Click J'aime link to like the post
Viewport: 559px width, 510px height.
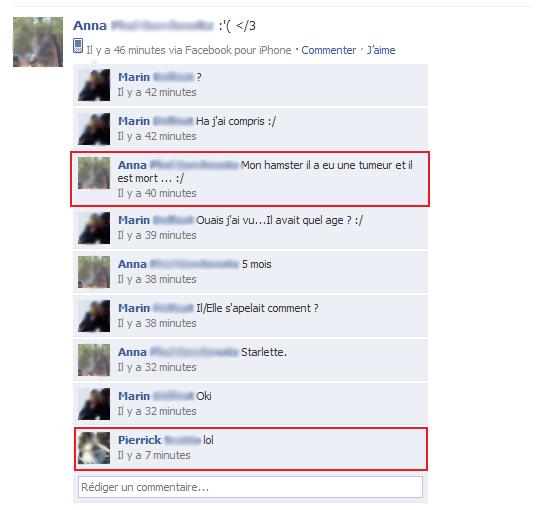coord(381,50)
